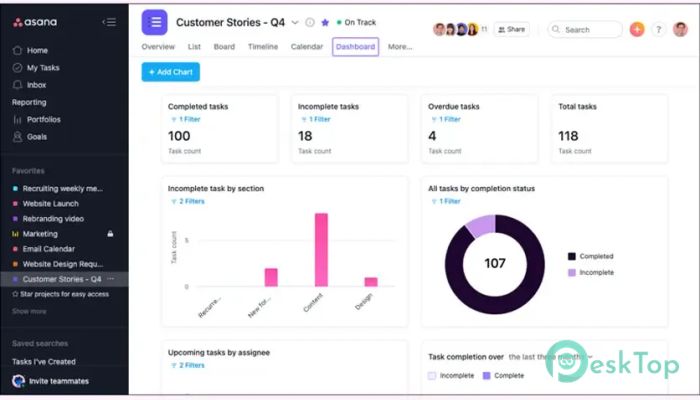The width and height of the screenshot is (700, 400).
Task: Click Show more under Favorites
Action: tap(29, 311)
